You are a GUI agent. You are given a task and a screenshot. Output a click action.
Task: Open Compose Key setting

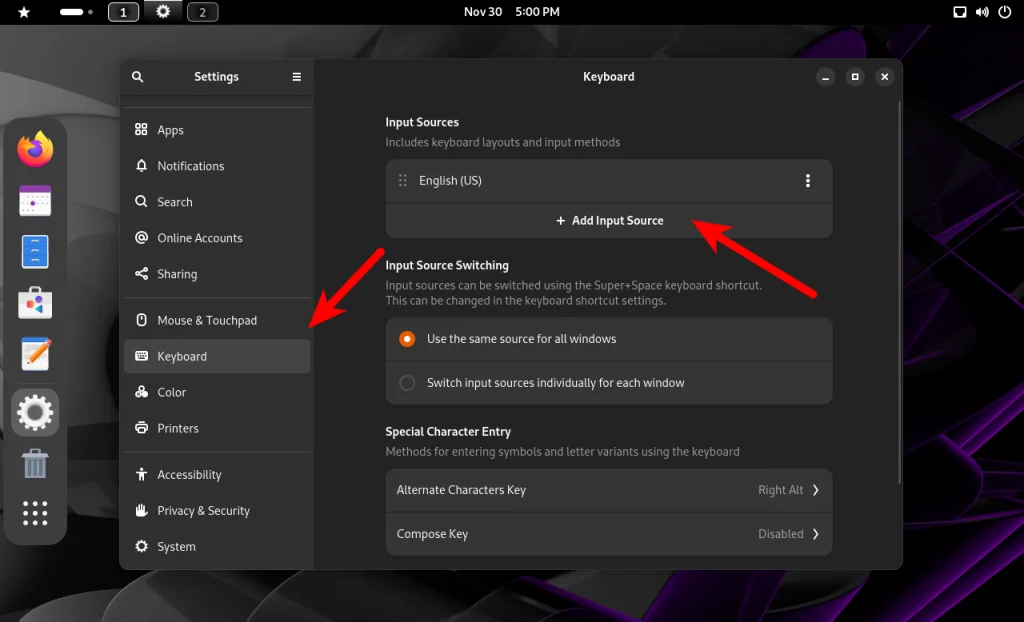(x=609, y=534)
